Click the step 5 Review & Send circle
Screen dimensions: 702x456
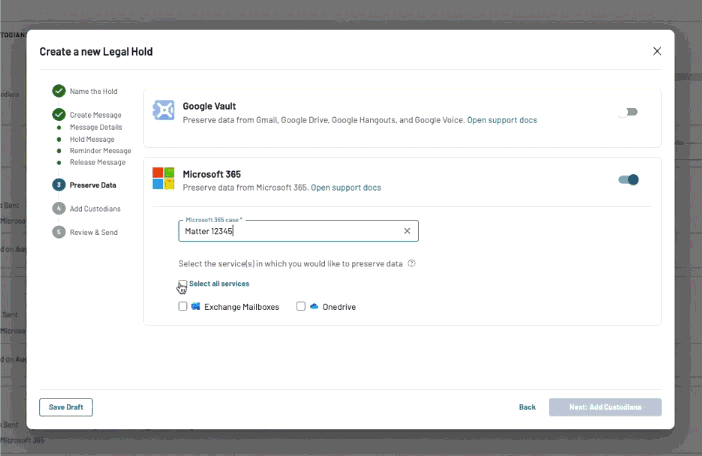[x=59, y=232]
